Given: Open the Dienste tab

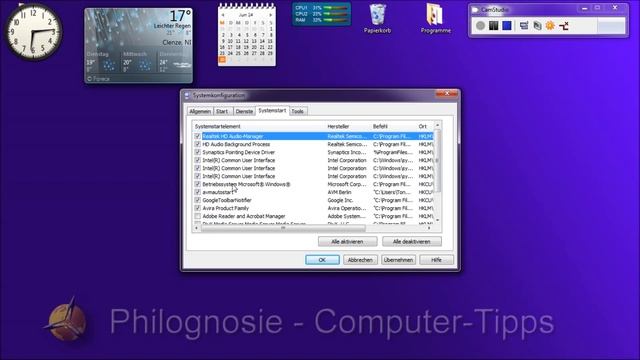Looking at the screenshot, I should (x=244, y=111).
